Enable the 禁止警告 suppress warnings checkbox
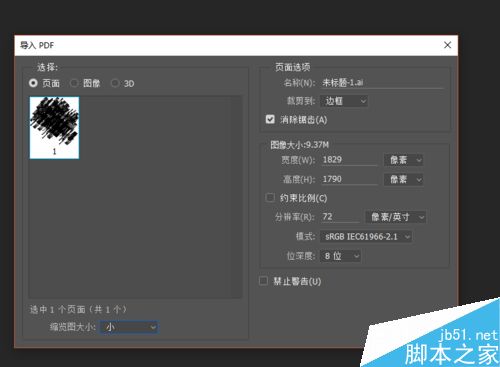This screenshot has width=500, height=367. coord(263,281)
